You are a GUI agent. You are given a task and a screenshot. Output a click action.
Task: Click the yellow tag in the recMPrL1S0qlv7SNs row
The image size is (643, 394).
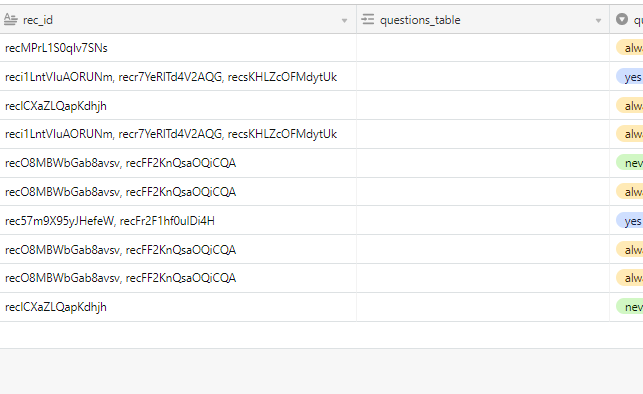629,48
